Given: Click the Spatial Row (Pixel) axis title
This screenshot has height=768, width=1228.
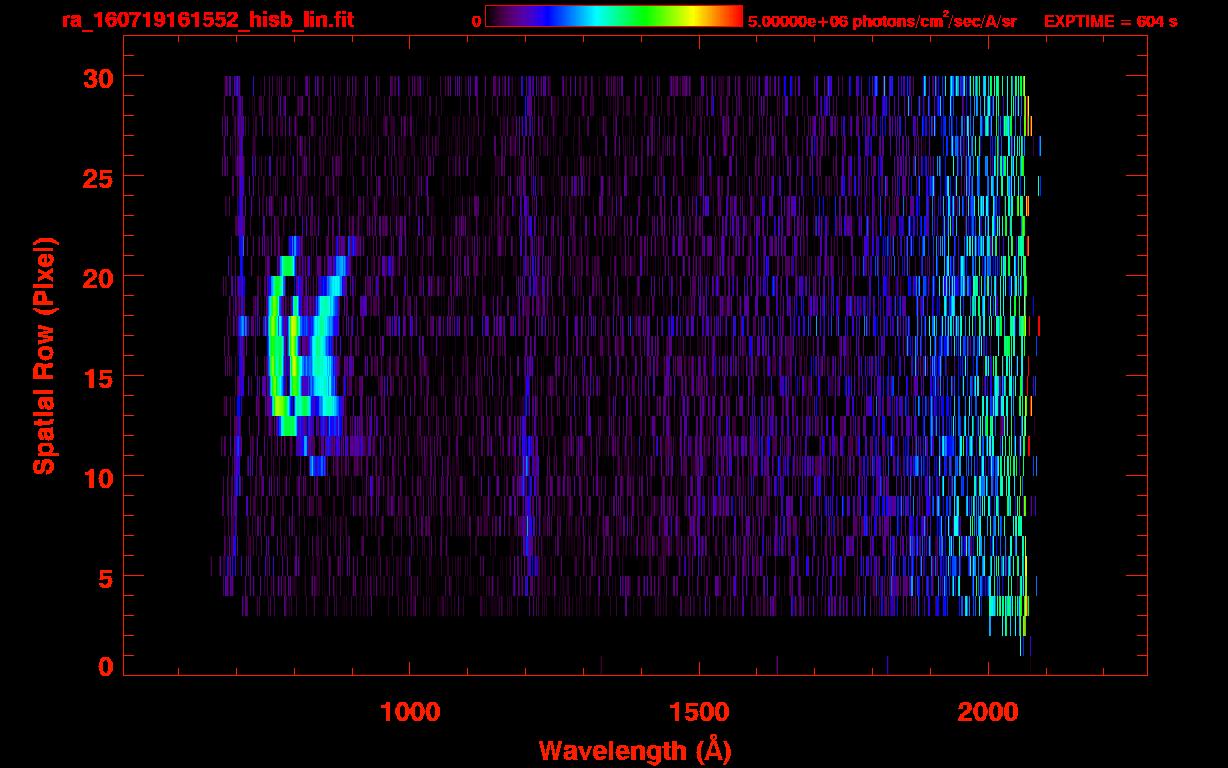Looking at the screenshot, I should (x=44, y=356).
